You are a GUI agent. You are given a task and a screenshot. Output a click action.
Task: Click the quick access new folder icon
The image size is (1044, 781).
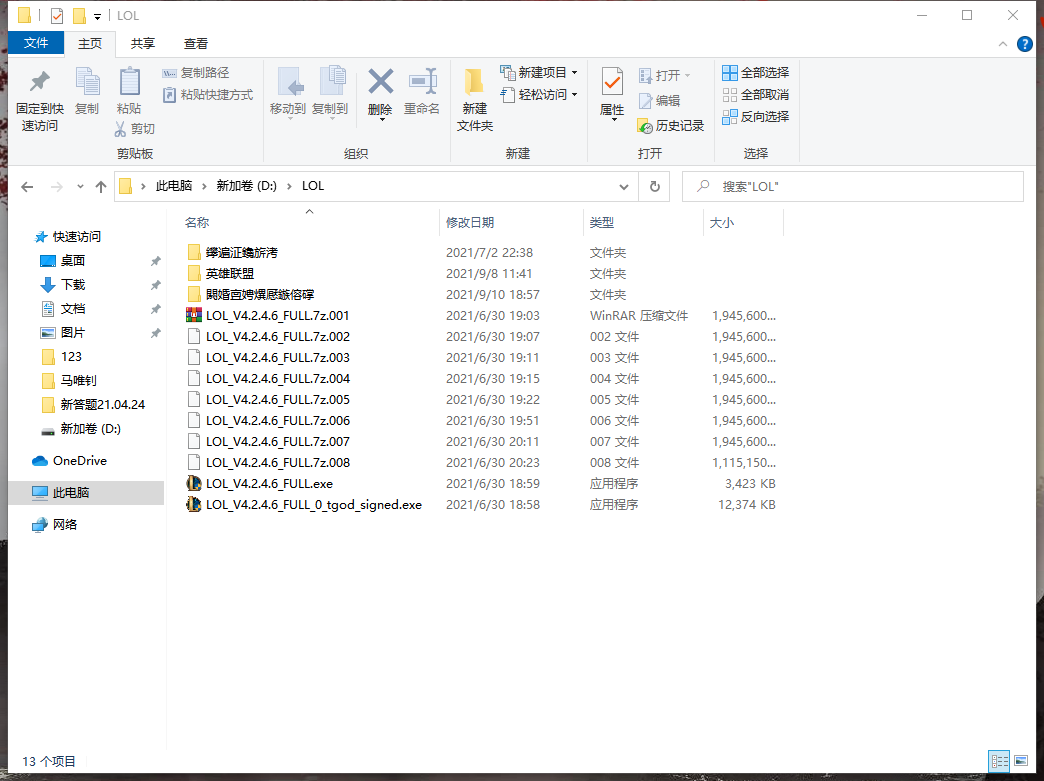(x=79, y=15)
